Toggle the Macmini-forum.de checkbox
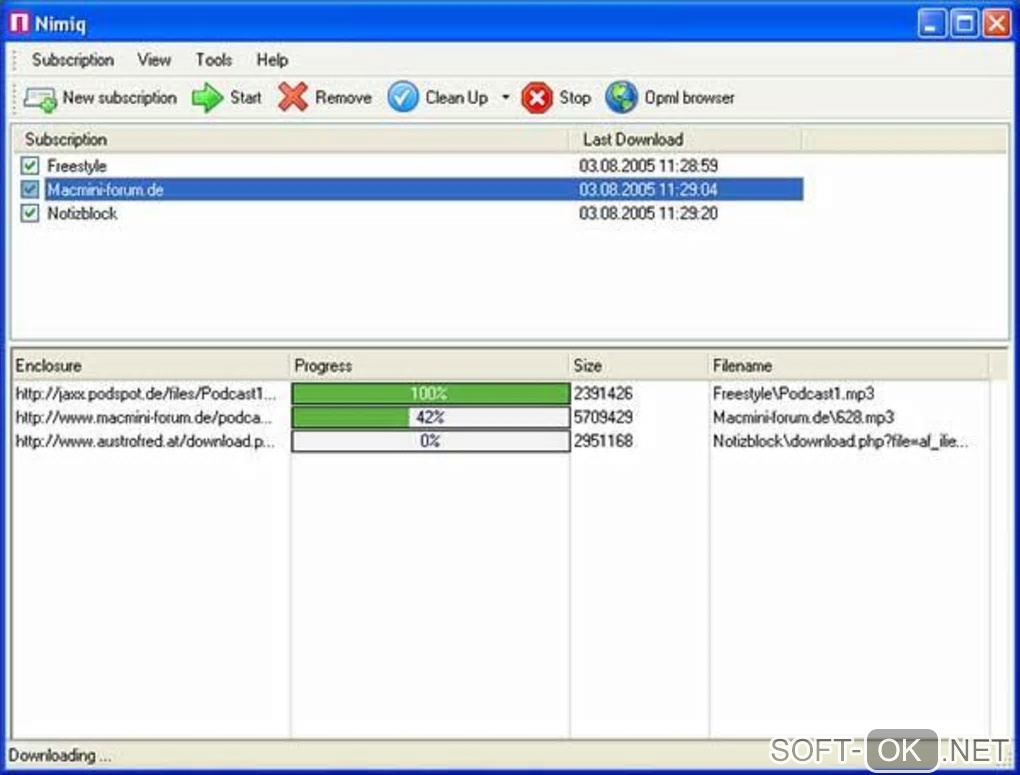This screenshot has height=775, width=1020. tap(29, 189)
